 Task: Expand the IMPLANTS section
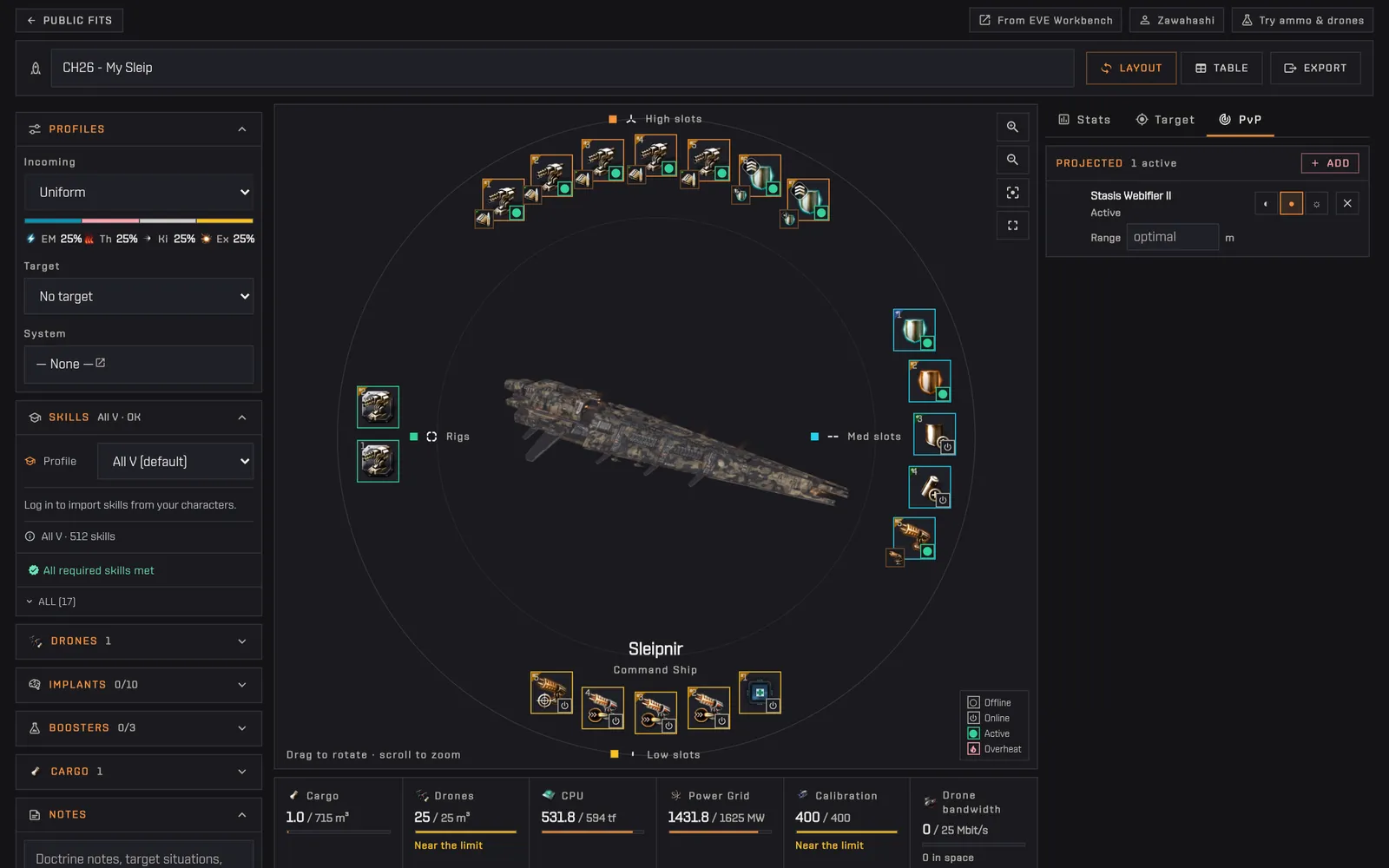[139, 685]
